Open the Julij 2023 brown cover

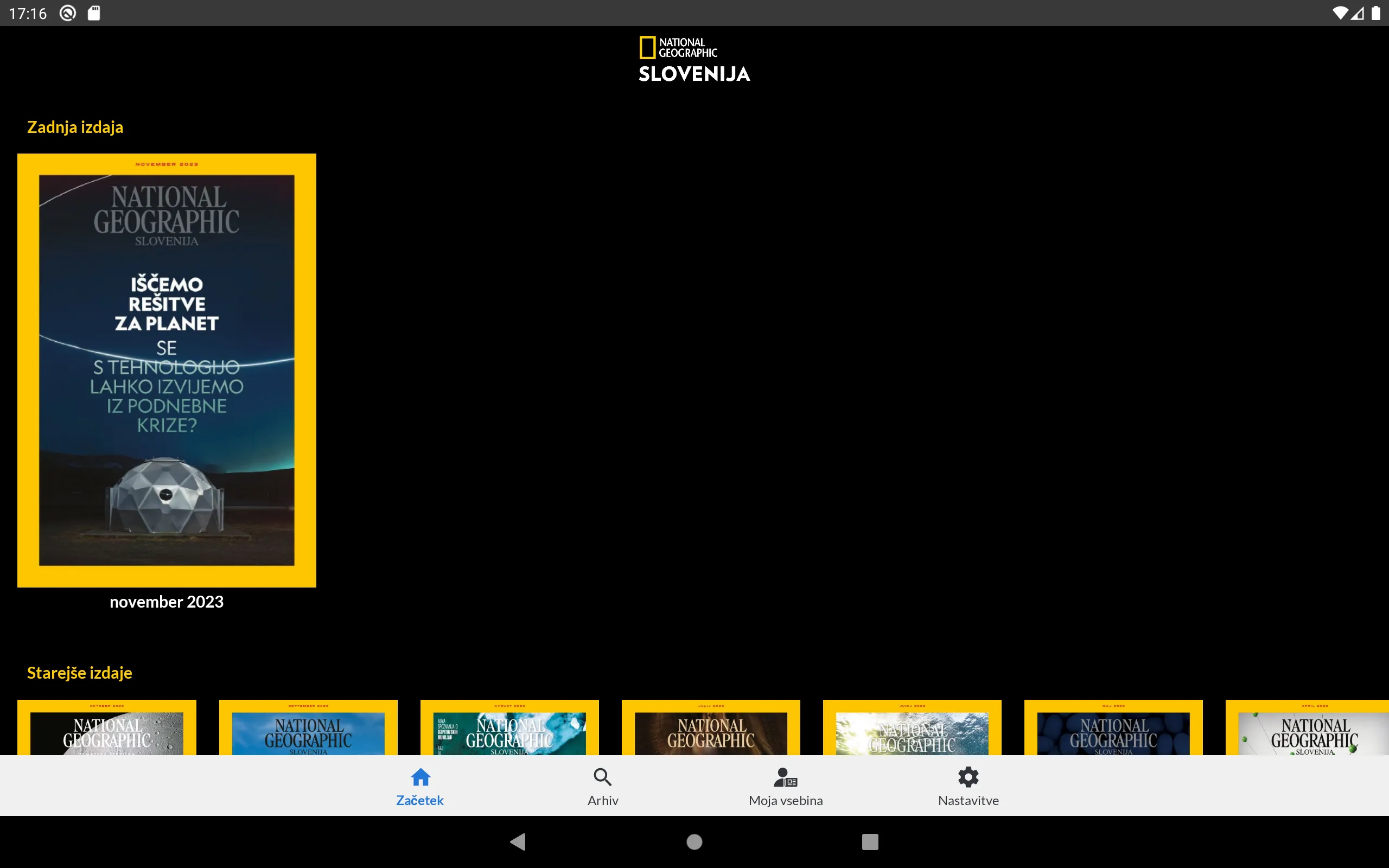pos(711,727)
